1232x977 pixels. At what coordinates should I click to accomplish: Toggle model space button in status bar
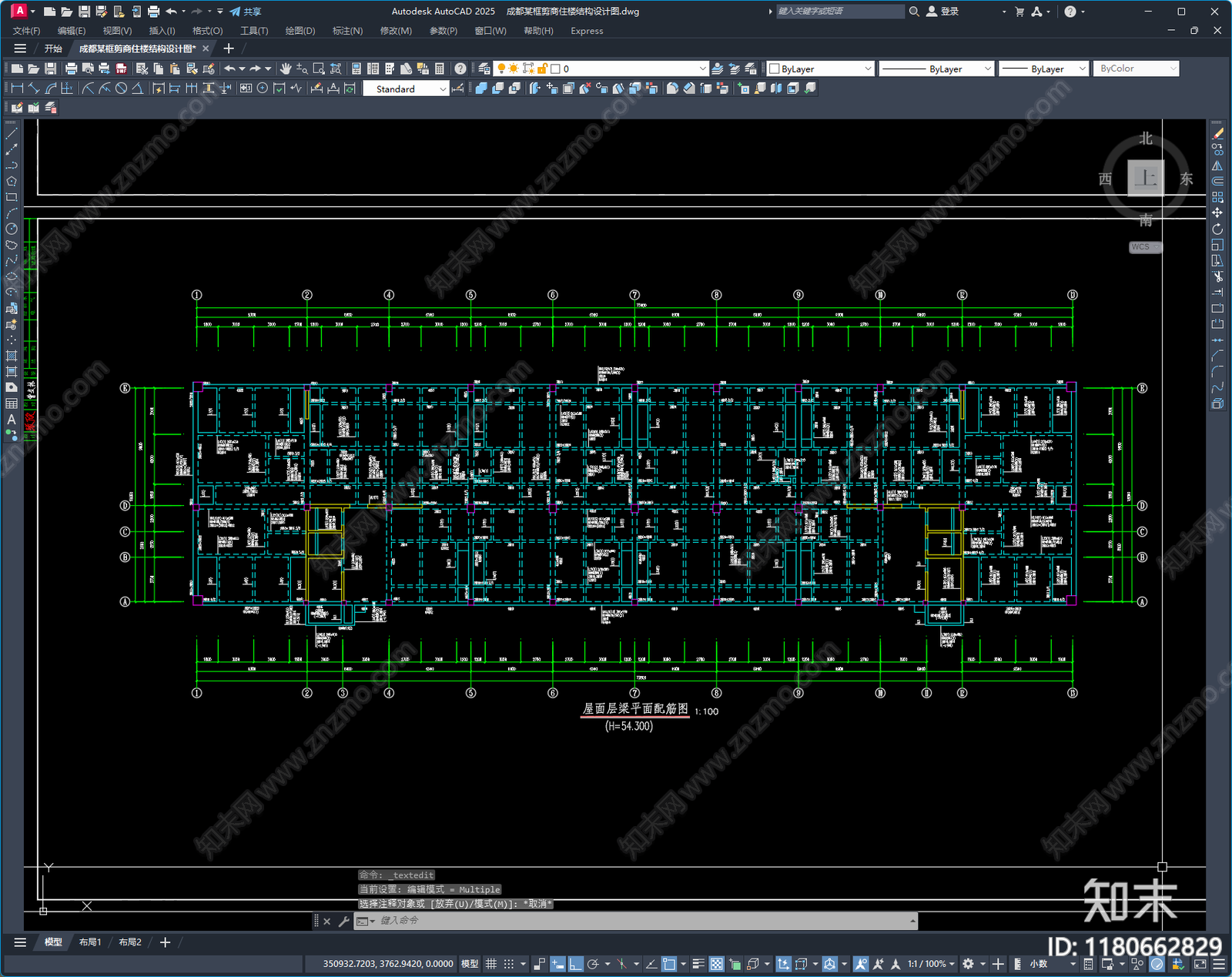[x=469, y=964]
